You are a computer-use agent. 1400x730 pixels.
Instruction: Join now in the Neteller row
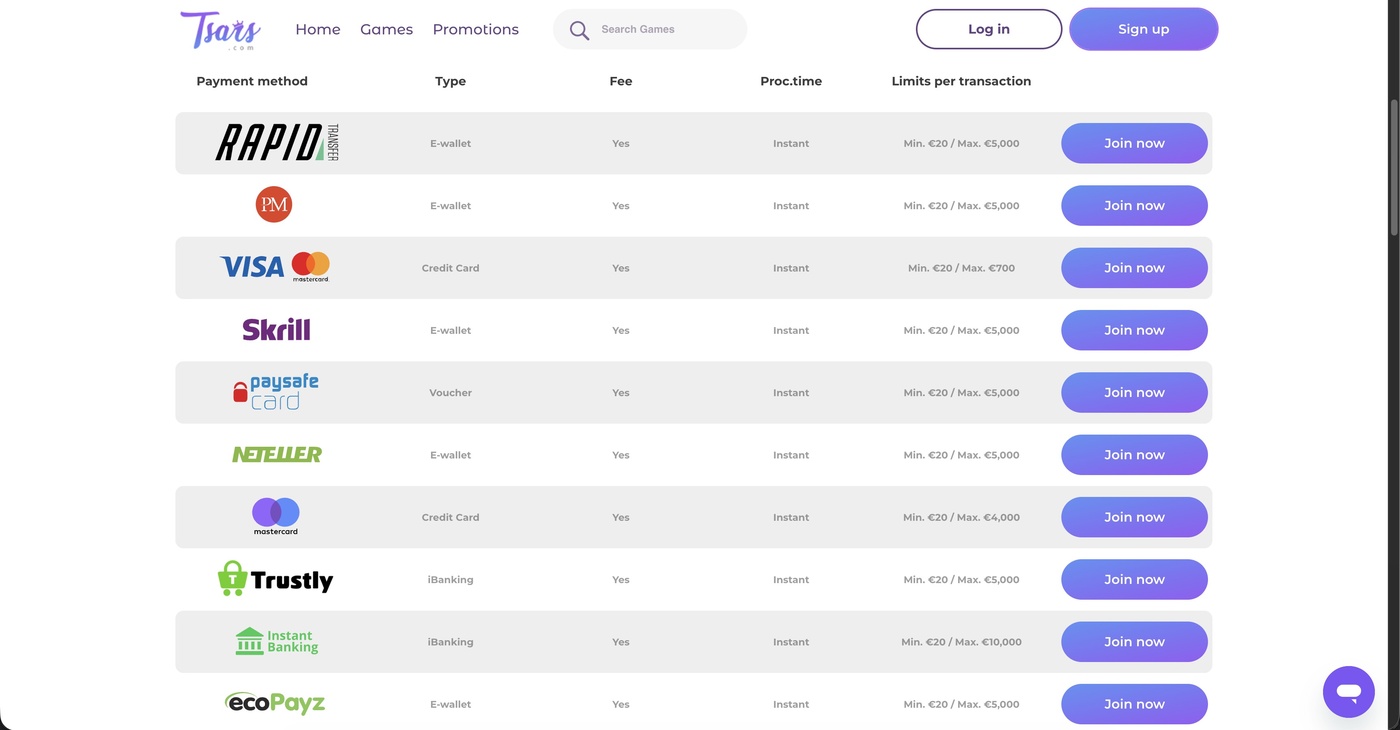coord(1134,455)
